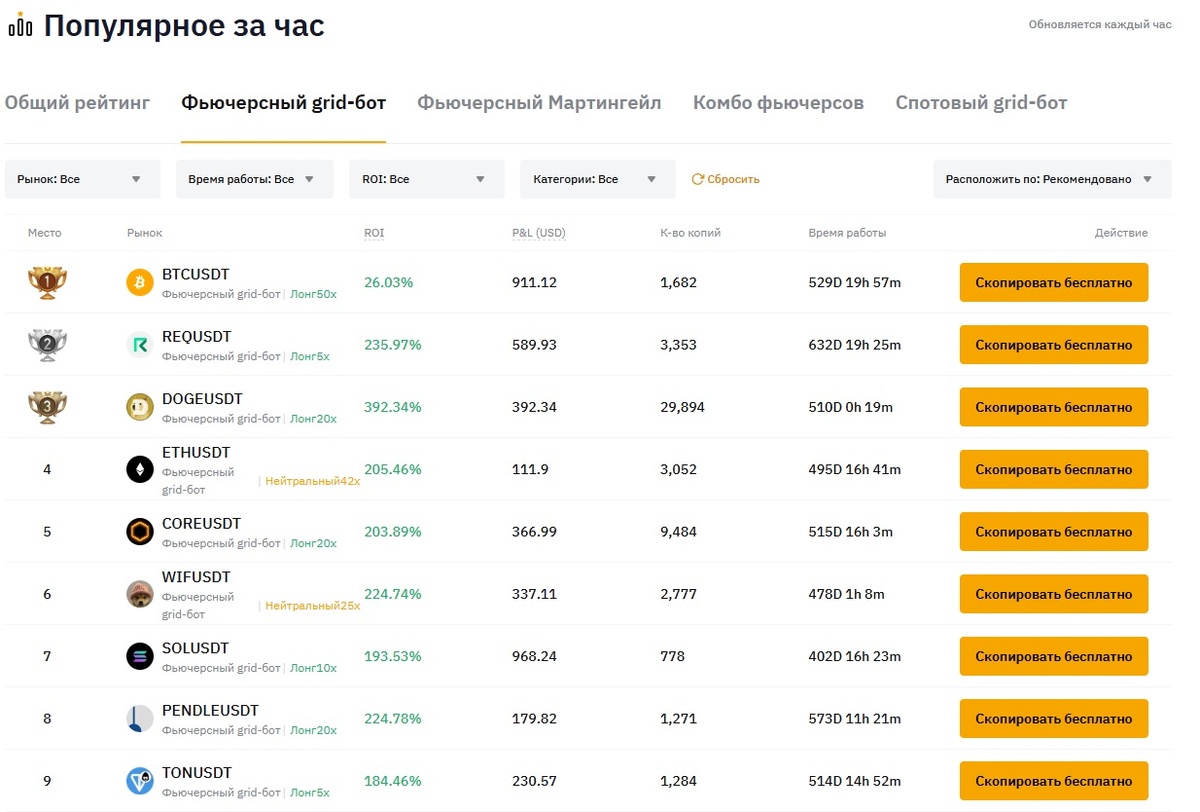
Task: Select the REQ coin icon
Action: 139,344
